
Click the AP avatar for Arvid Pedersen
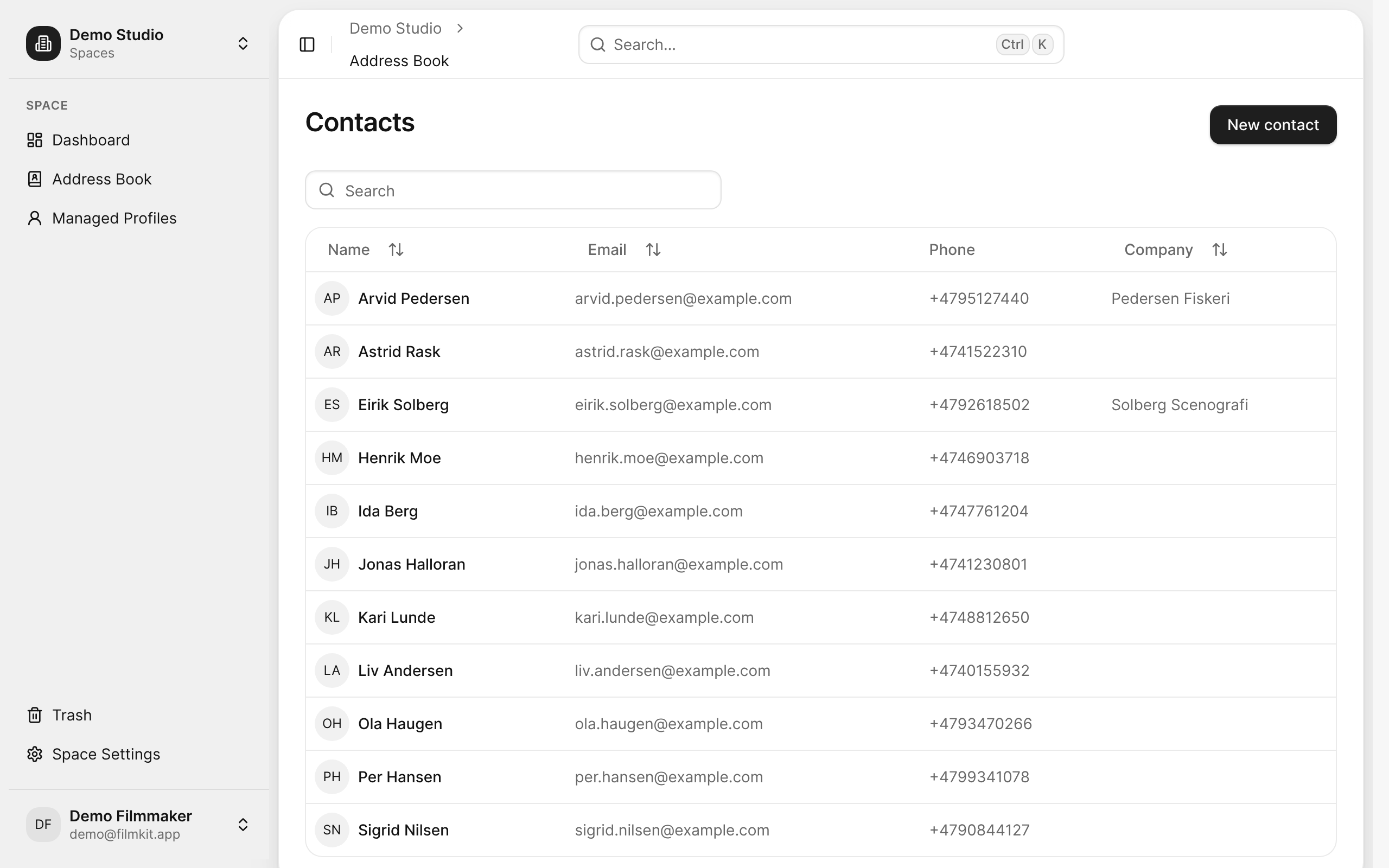[332, 298]
